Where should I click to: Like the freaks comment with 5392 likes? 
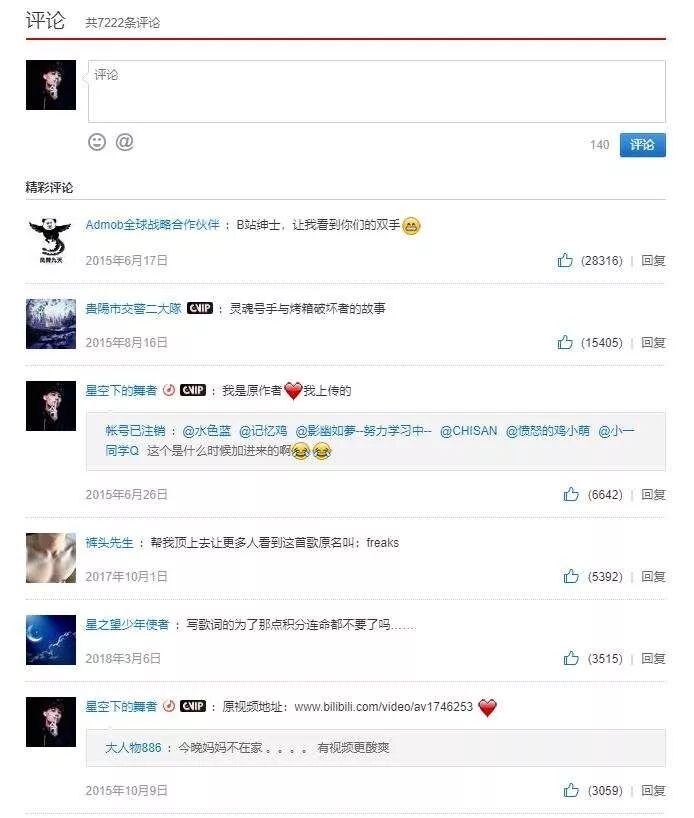tap(571, 575)
